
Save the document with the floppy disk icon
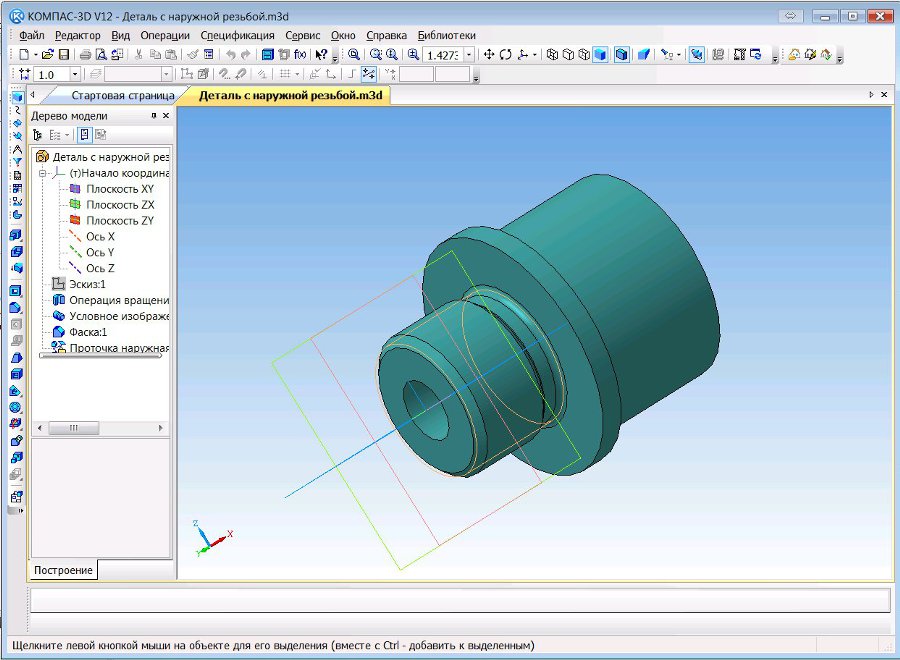[x=64, y=55]
